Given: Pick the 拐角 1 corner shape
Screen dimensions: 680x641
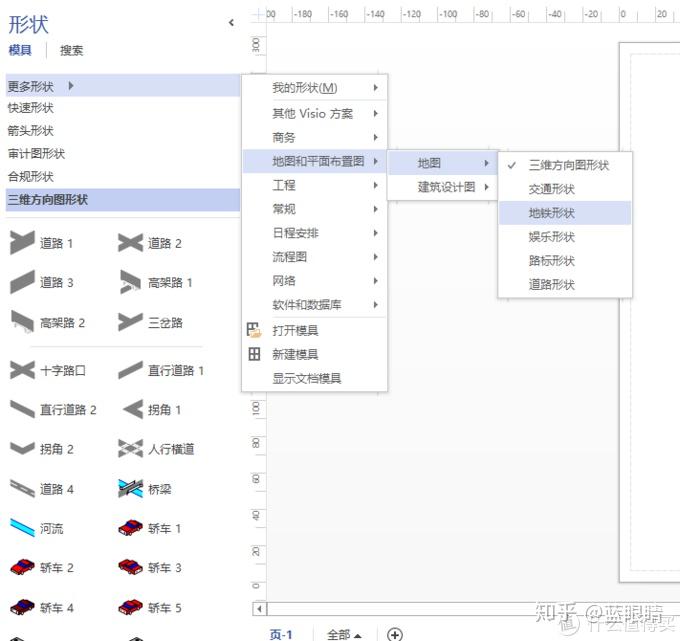Looking at the screenshot, I should tap(151, 409).
